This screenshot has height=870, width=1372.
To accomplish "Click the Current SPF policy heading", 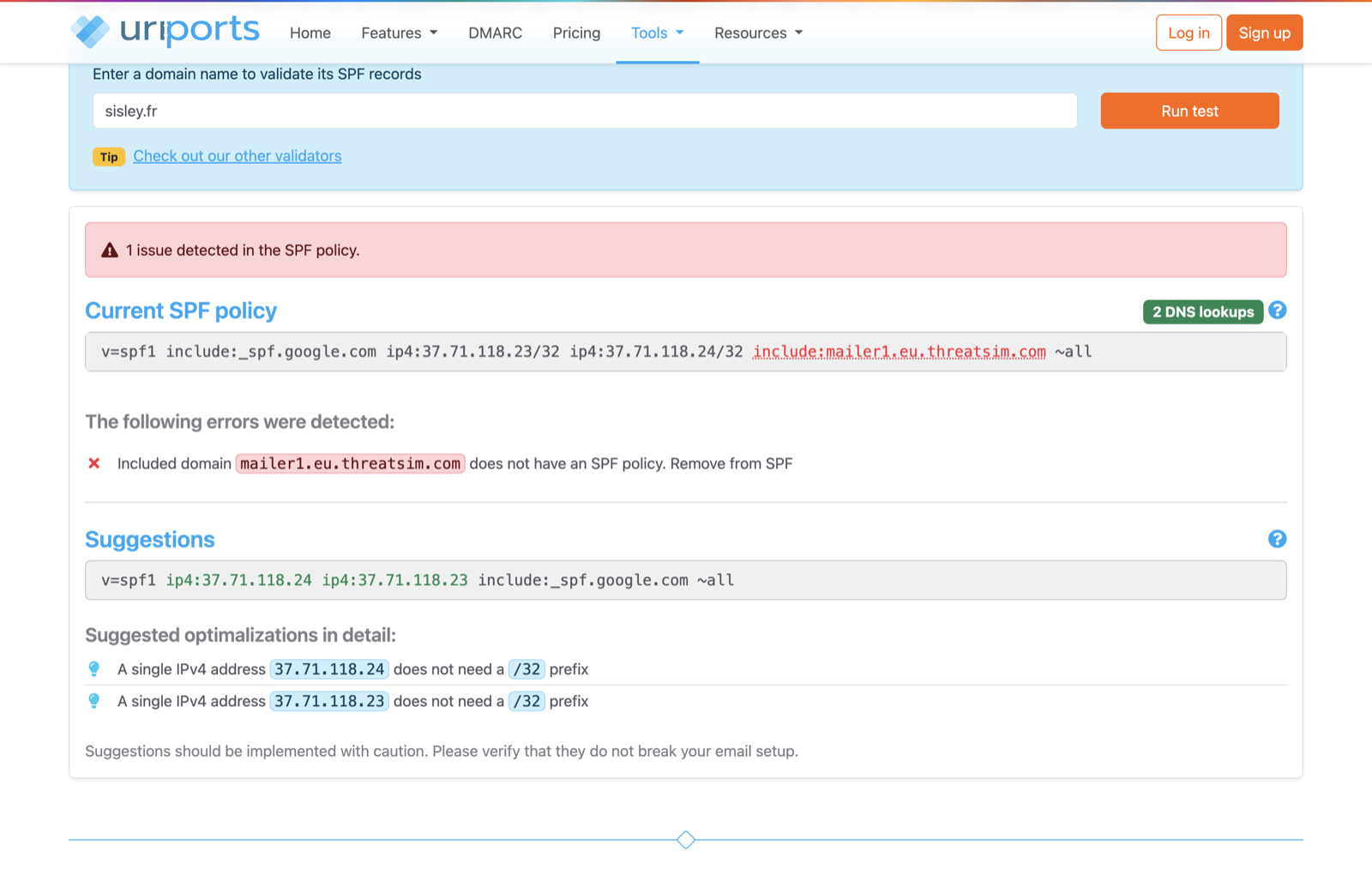I will coord(181,311).
